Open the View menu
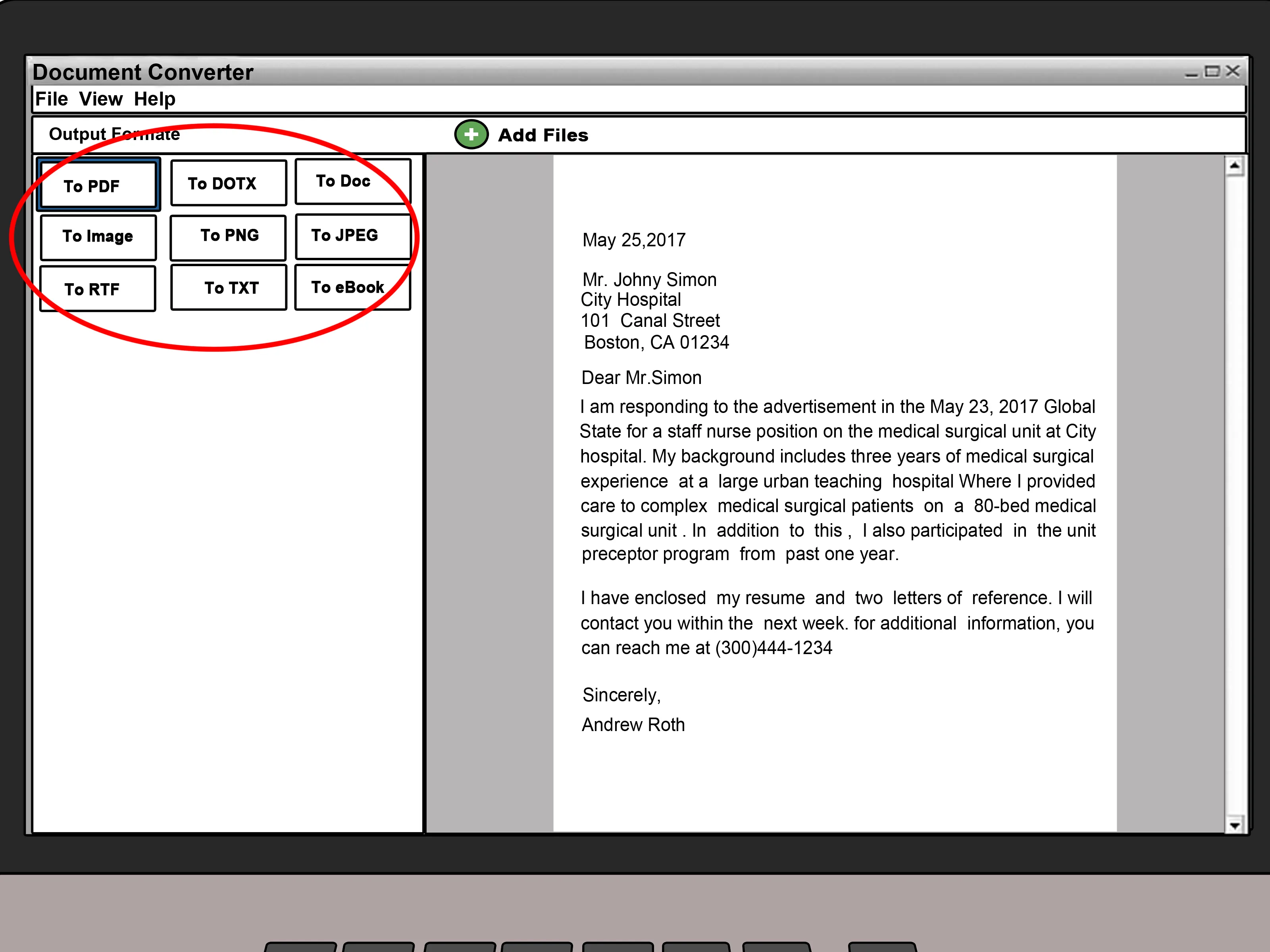The height and width of the screenshot is (952, 1270). point(100,99)
